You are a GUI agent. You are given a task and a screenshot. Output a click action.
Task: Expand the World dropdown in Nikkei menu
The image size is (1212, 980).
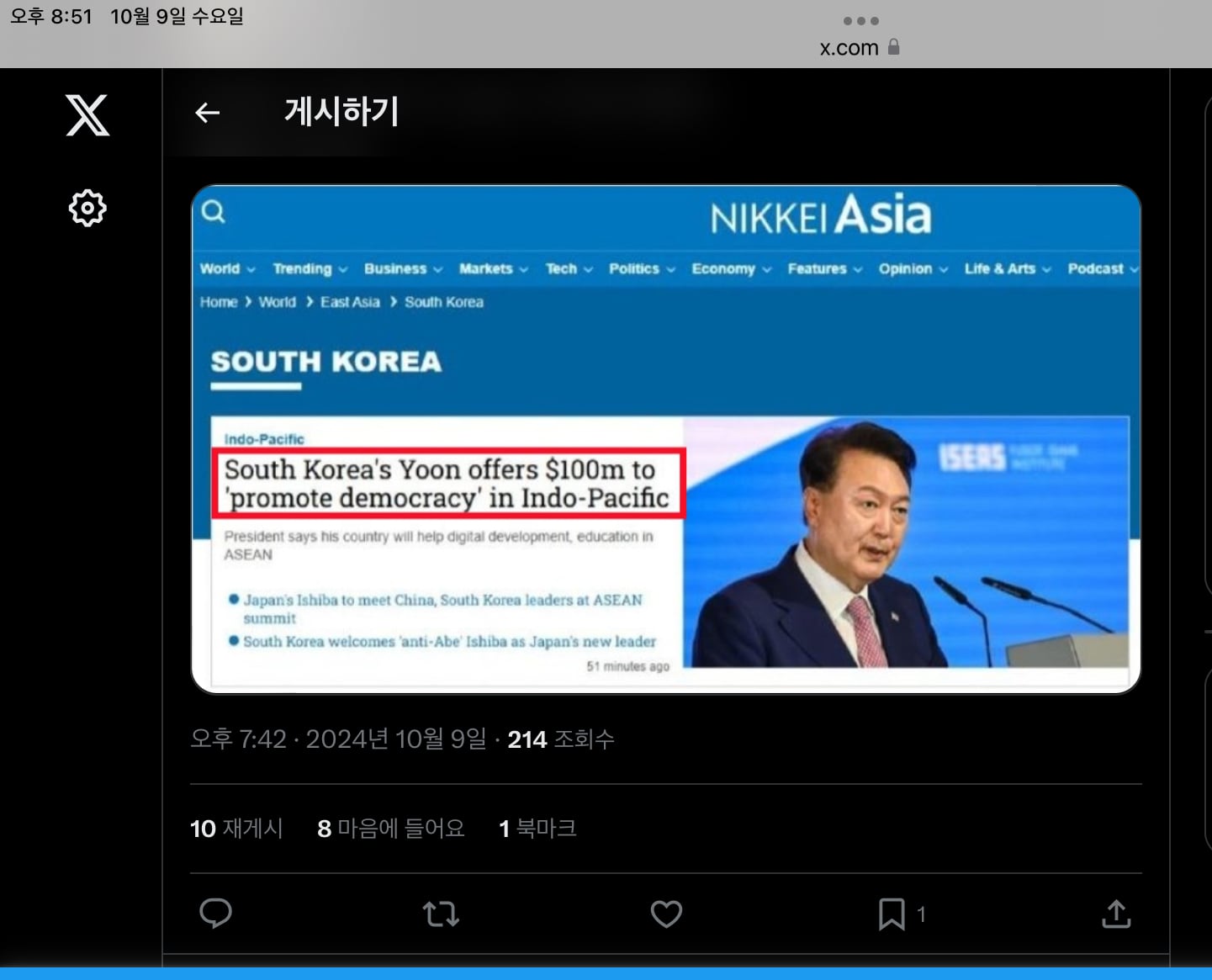[x=227, y=268]
